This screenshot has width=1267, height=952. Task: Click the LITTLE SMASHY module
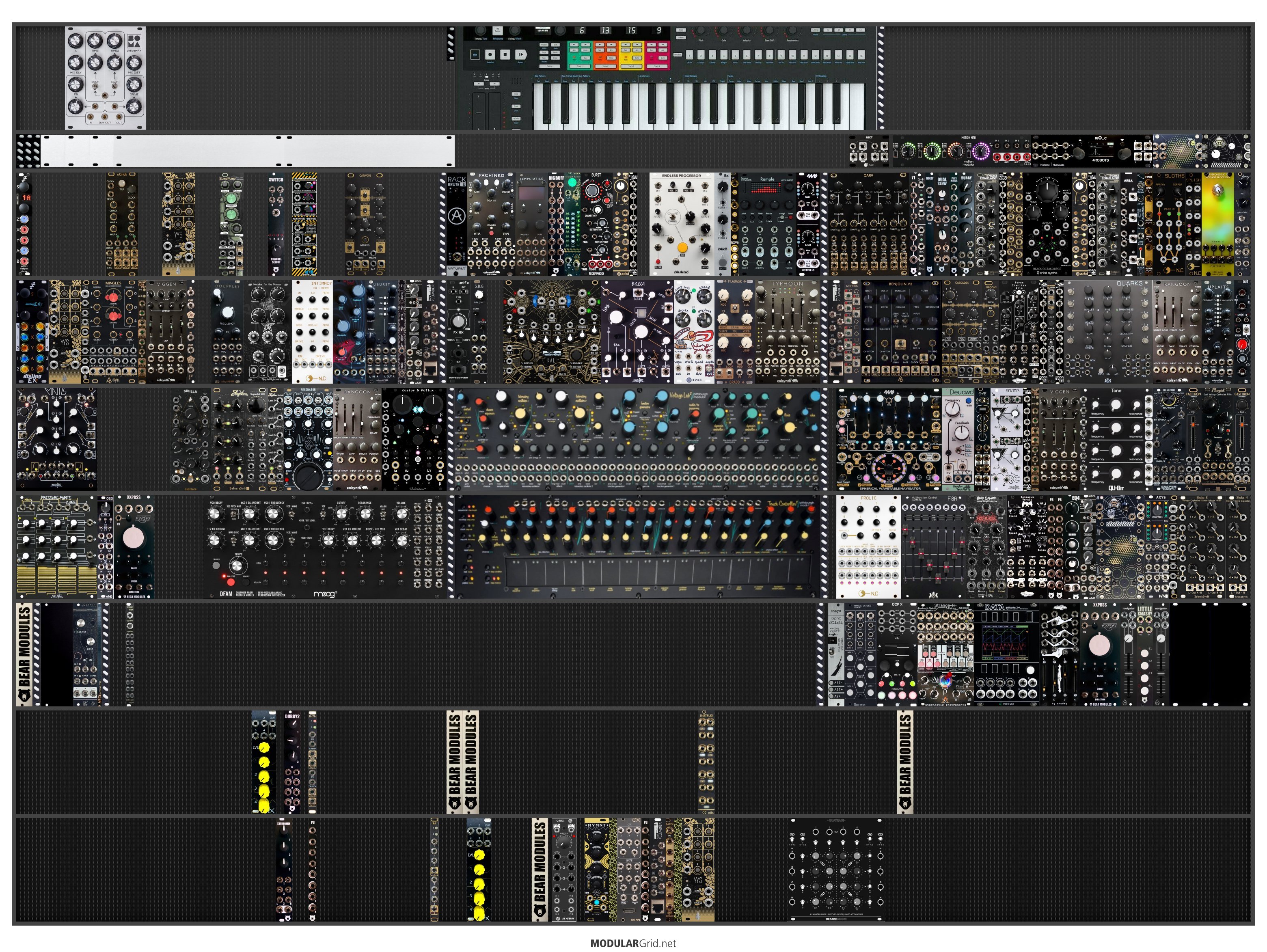[1144, 654]
